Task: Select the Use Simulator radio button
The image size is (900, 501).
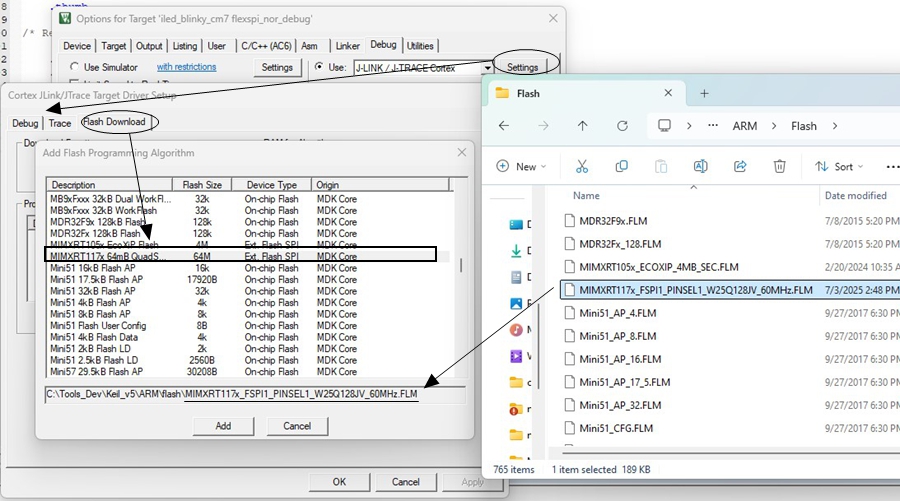Action: point(74,67)
